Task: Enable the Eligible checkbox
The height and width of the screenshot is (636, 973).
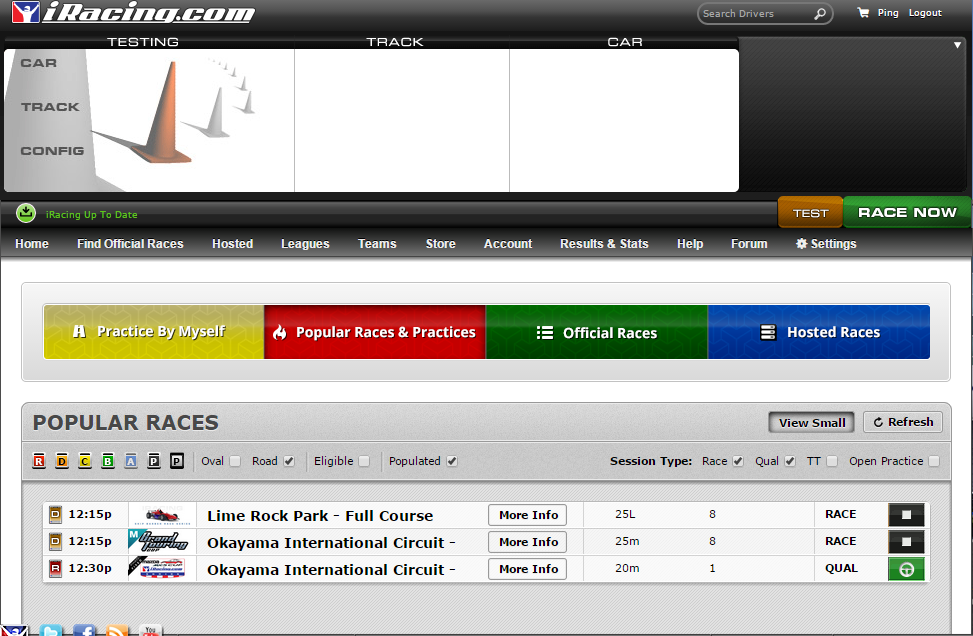Action: tap(364, 461)
